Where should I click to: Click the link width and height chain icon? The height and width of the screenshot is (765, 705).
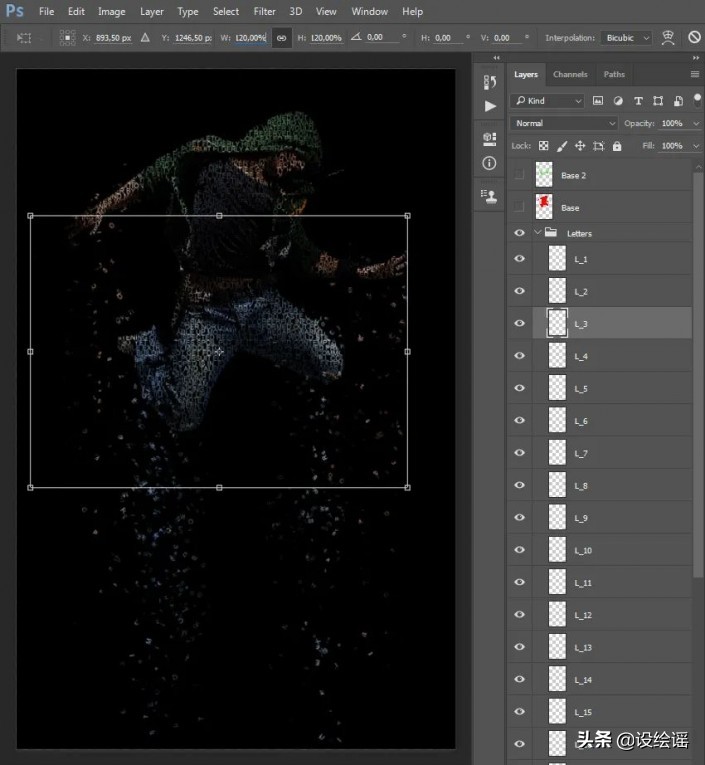(282, 38)
